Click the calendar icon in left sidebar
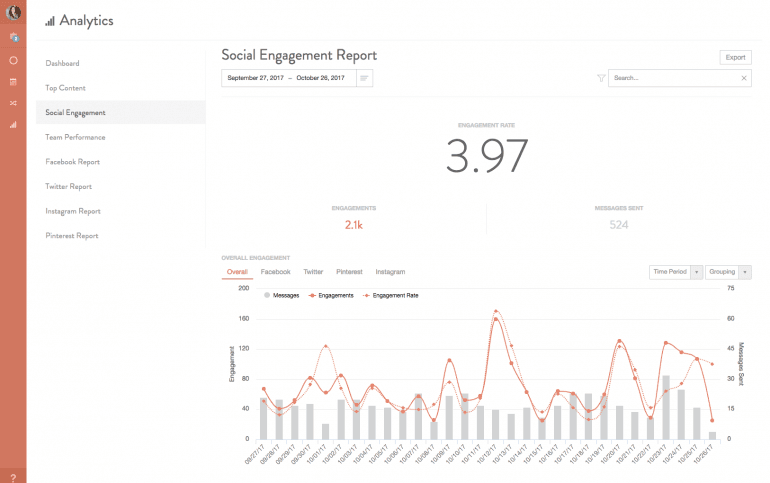This screenshot has height=483, width=770. tap(13, 81)
